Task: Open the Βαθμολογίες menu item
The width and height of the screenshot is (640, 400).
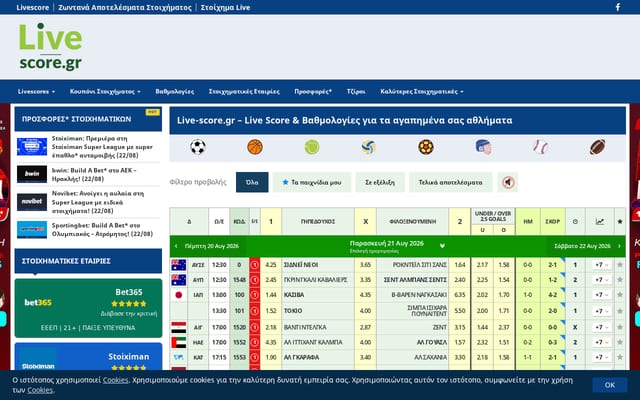Action: point(175,91)
